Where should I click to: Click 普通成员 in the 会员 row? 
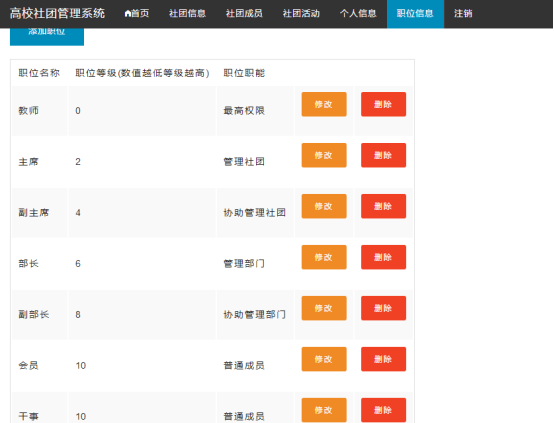pyautogui.click(x=244, y=365)
